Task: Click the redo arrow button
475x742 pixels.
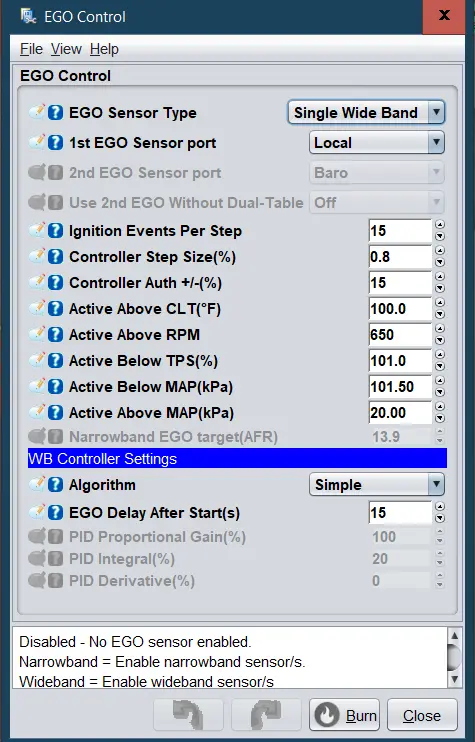Action: (266, 715)
